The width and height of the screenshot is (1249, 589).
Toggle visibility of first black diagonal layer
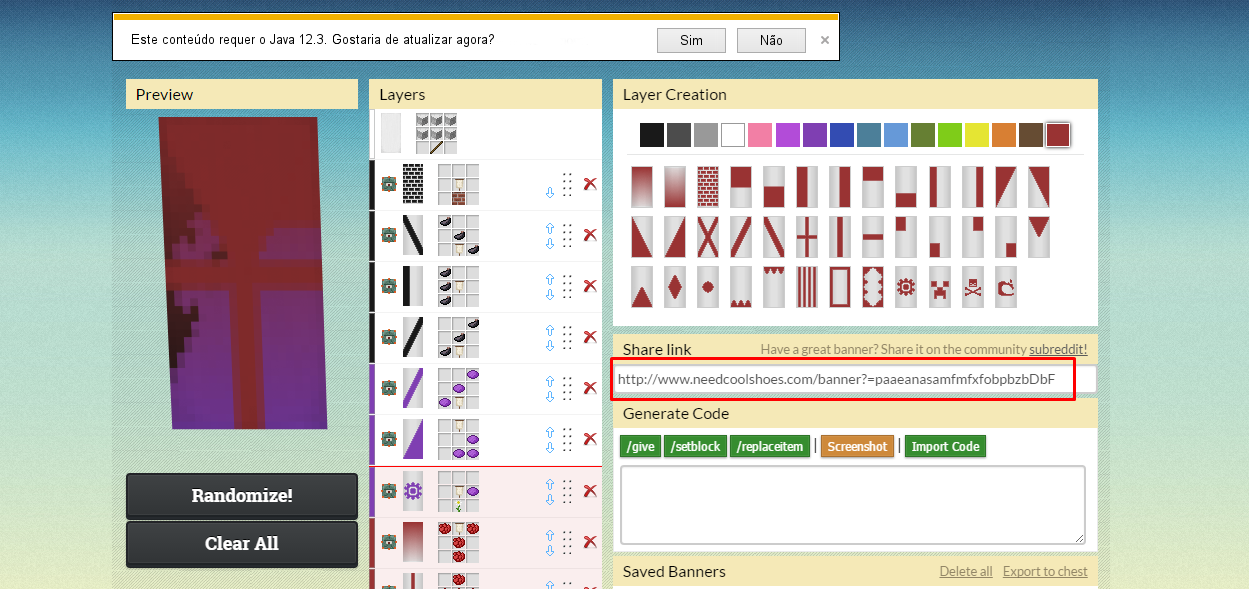coord(388,235)
